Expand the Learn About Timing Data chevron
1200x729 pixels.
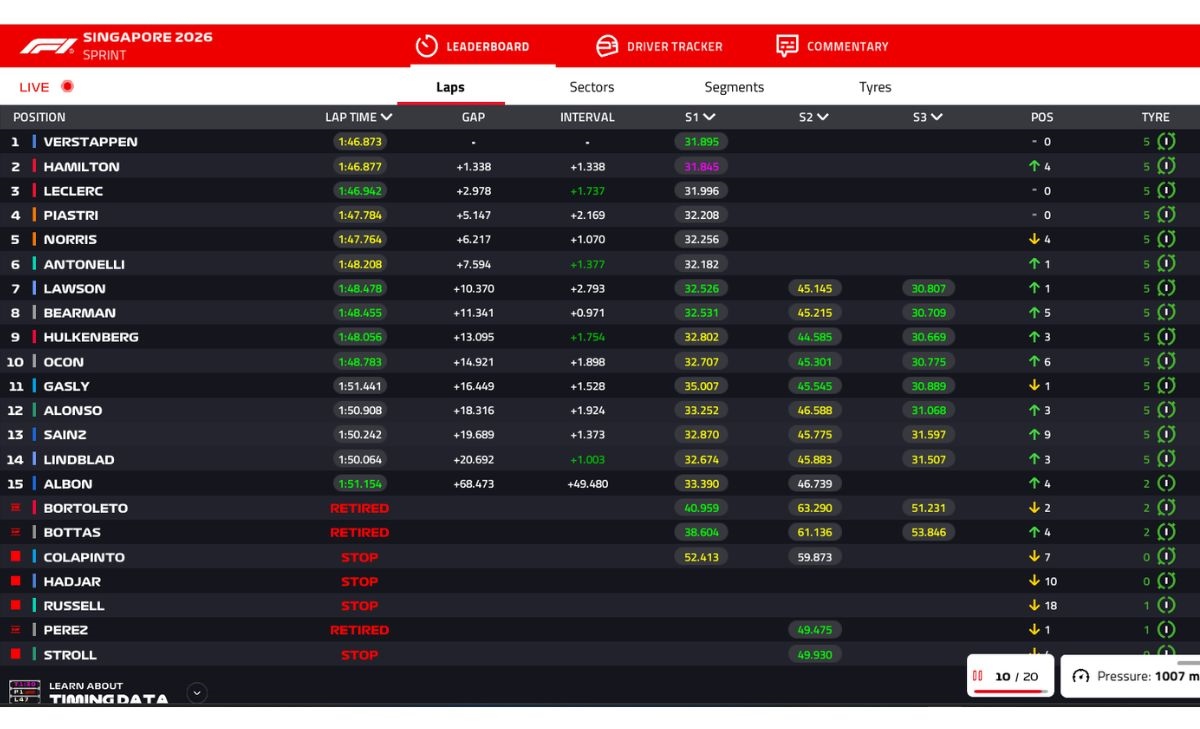click(197, 692)
